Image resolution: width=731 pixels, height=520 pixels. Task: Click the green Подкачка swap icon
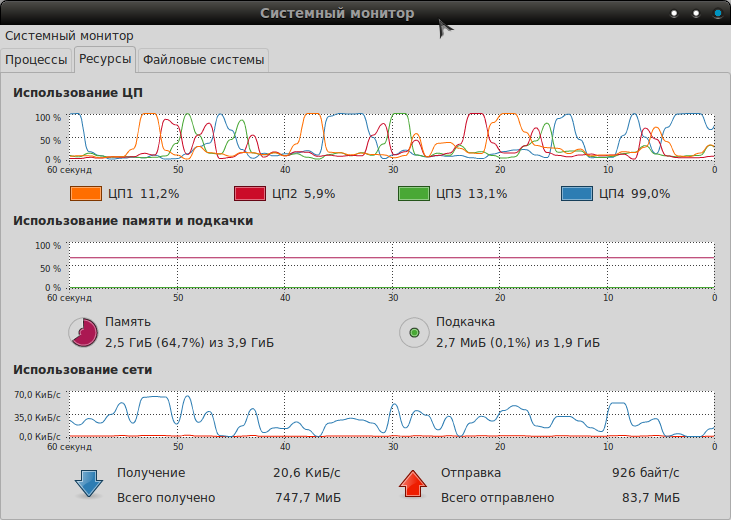pos(414,332)
